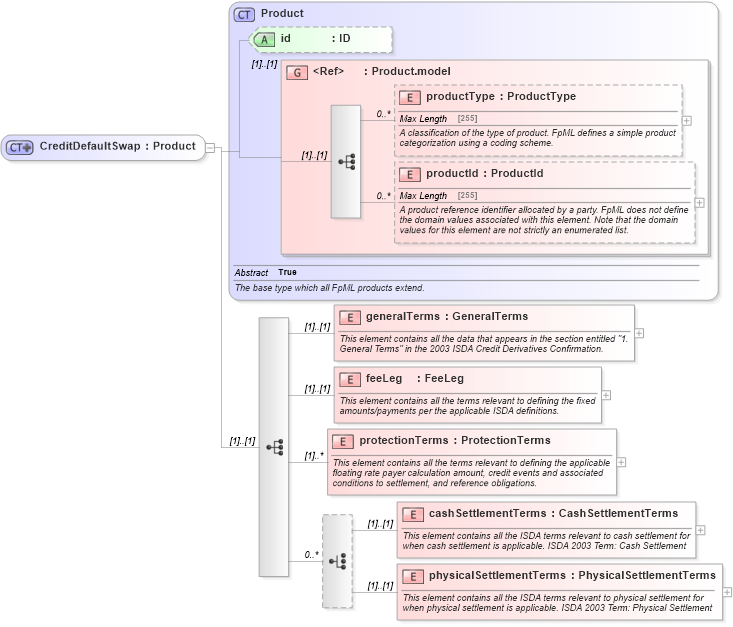The height and width of the screenshot is (627, 733).
Task: Expand the protectionTerms element plus box
Action: point(621,462)
